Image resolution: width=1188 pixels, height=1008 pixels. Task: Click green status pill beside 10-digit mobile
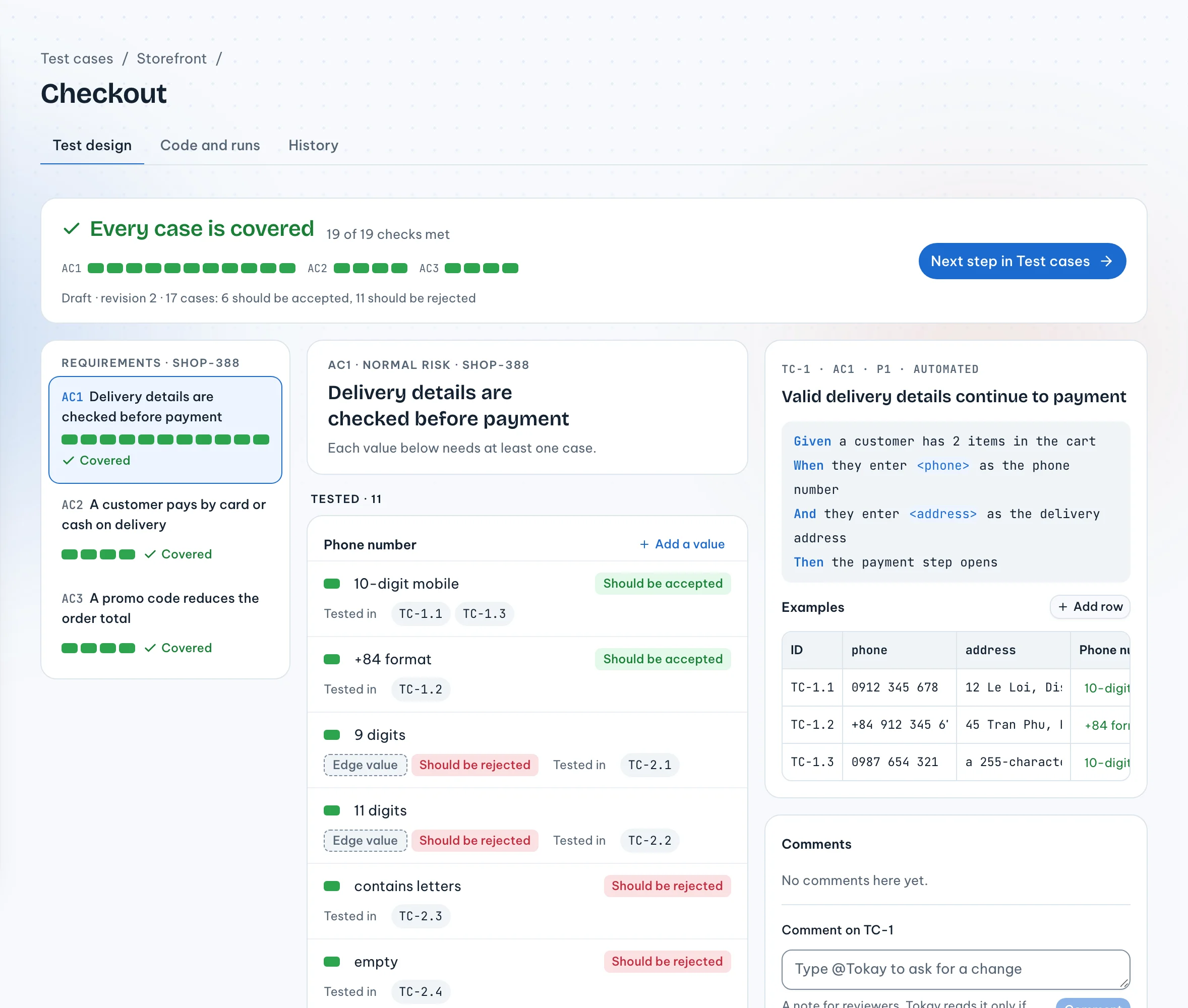pos(332,584)
